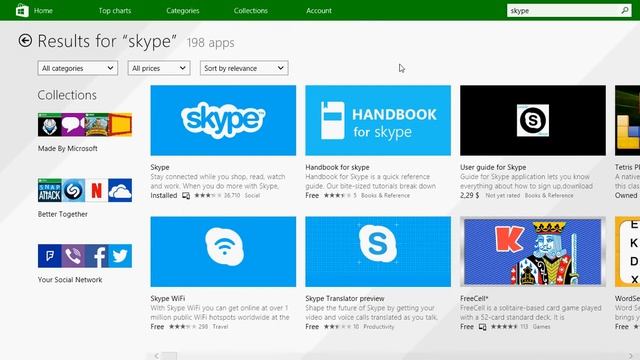Open the All categories dropdown

pyautogui.click(x=78, y=68)
